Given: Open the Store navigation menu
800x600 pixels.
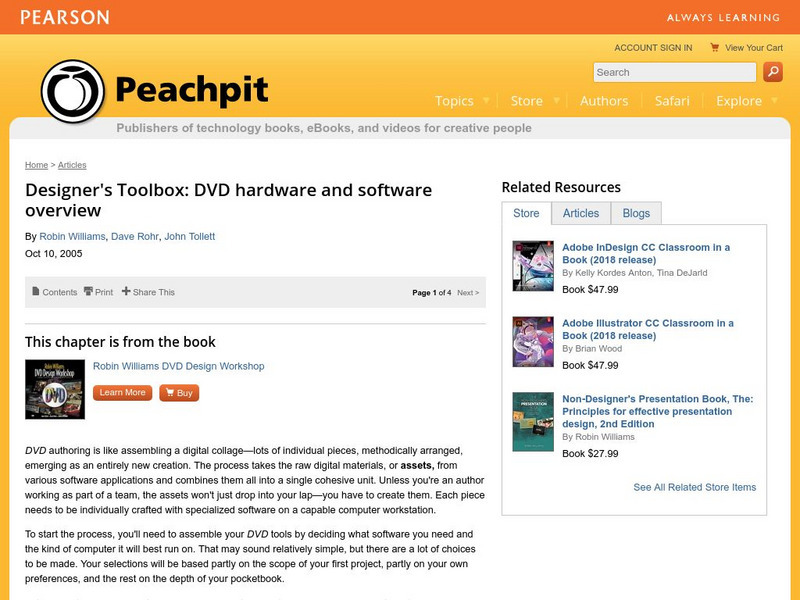Looking at the screenshot, I should 527,101.
